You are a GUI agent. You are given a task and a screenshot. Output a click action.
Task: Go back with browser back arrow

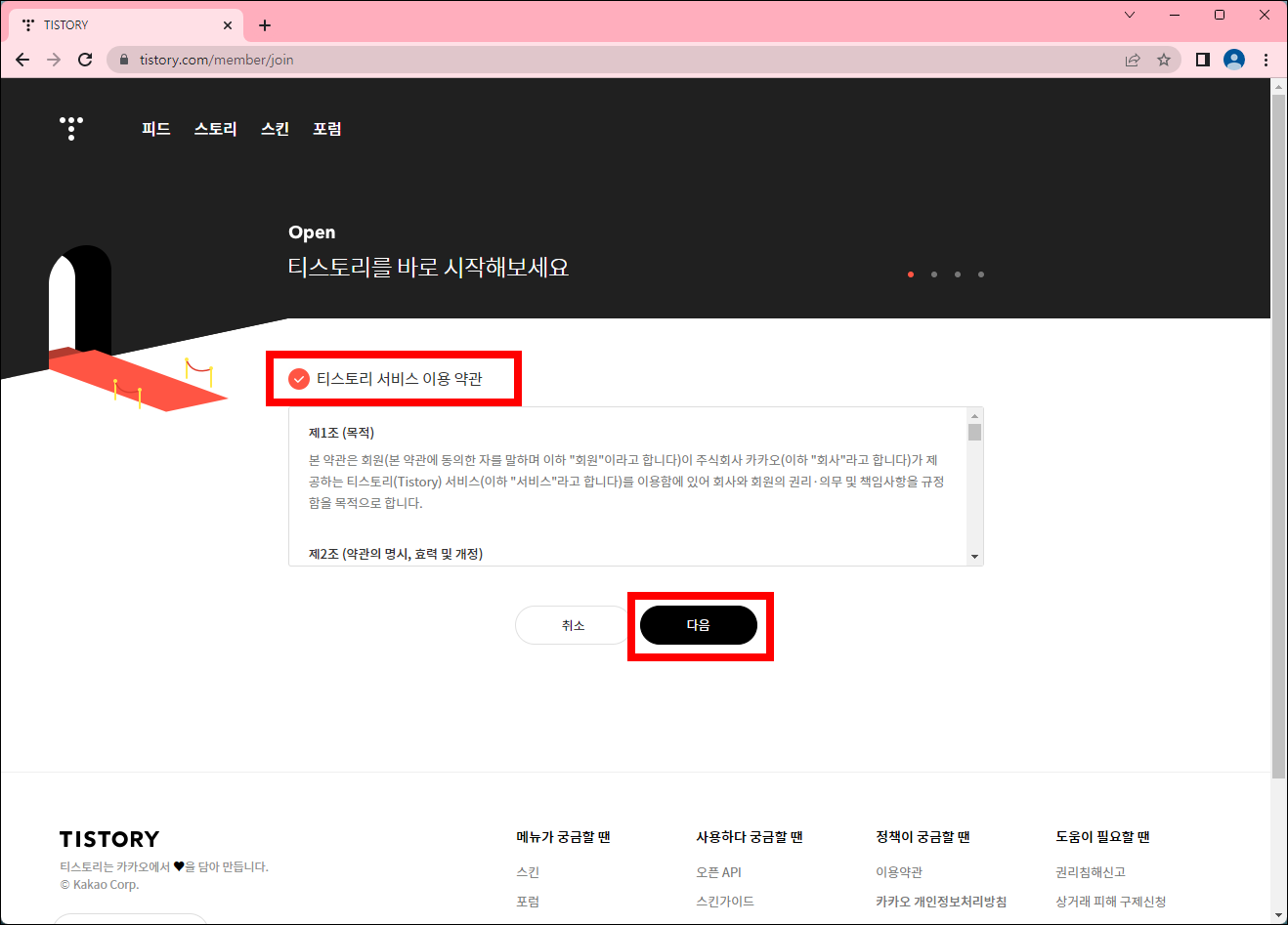[x=22, y=60]
